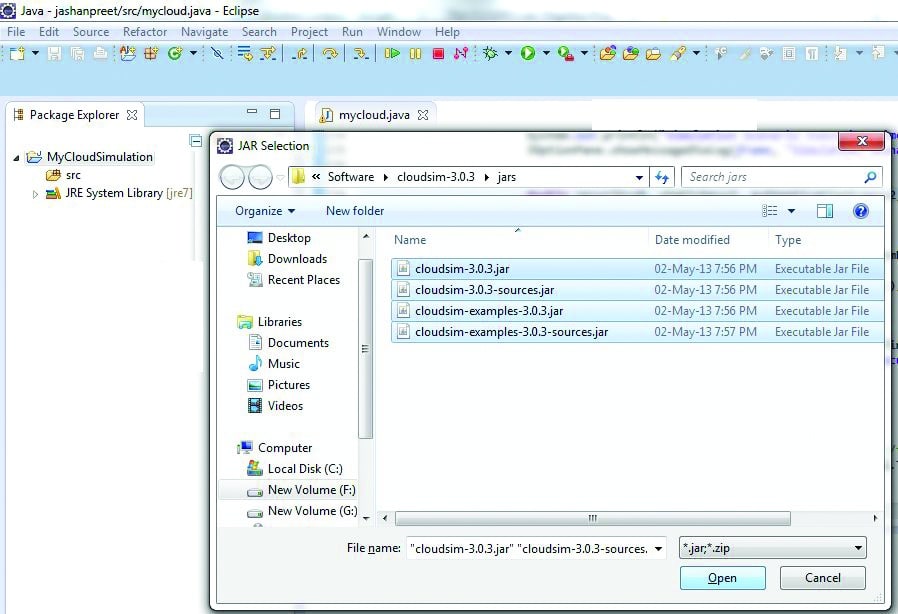Image resolution: width=898 pixels, height=614 pixels.
Task: Click the refresh icon beside address bar
Action: [662, 178]
